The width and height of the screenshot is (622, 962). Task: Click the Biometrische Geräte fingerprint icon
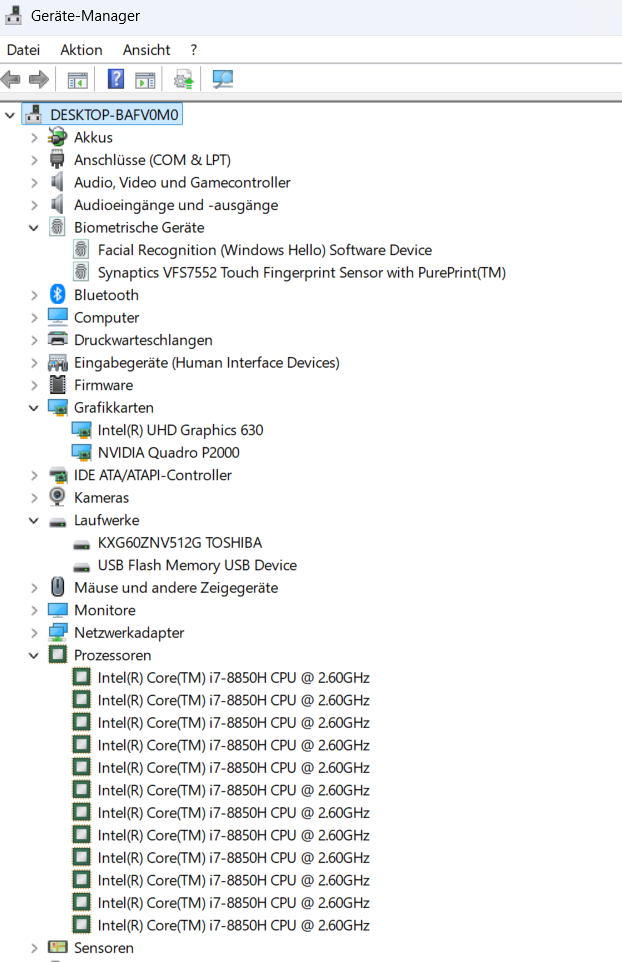coord(57,227)
